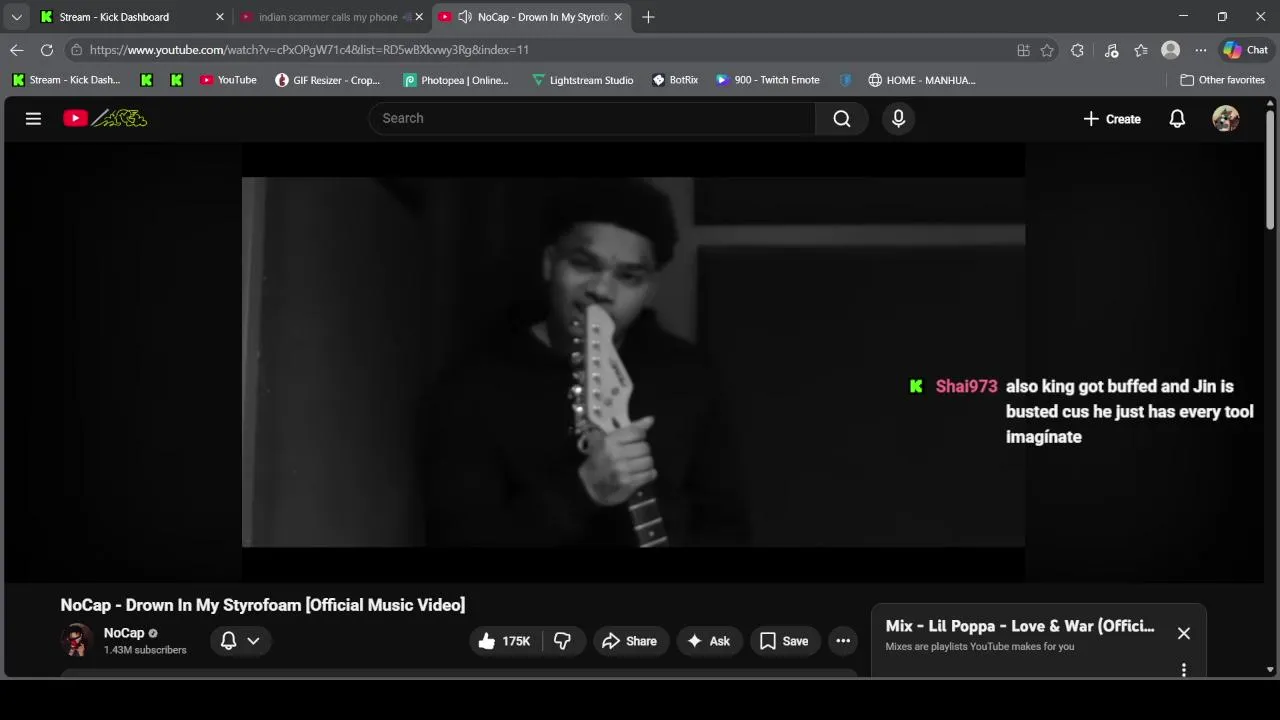1280x720 pixels.
Task: Share the video
Action: (630, 641)
